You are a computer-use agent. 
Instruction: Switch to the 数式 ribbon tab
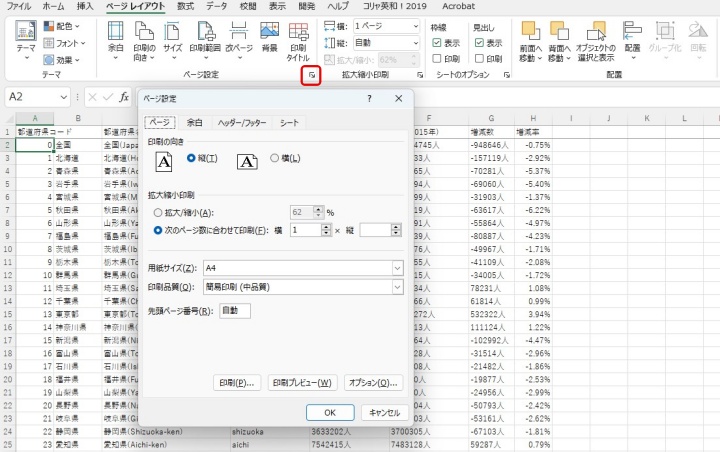click(185, 6)
